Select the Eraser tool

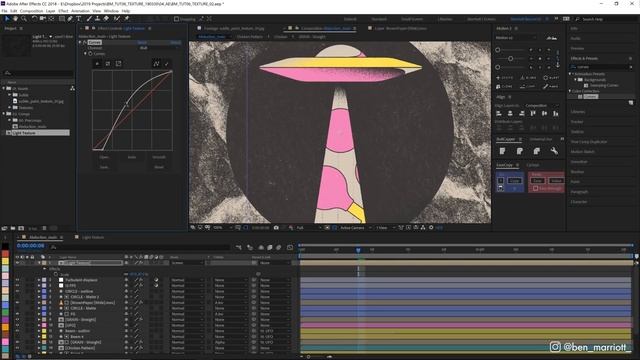[106, 19]
